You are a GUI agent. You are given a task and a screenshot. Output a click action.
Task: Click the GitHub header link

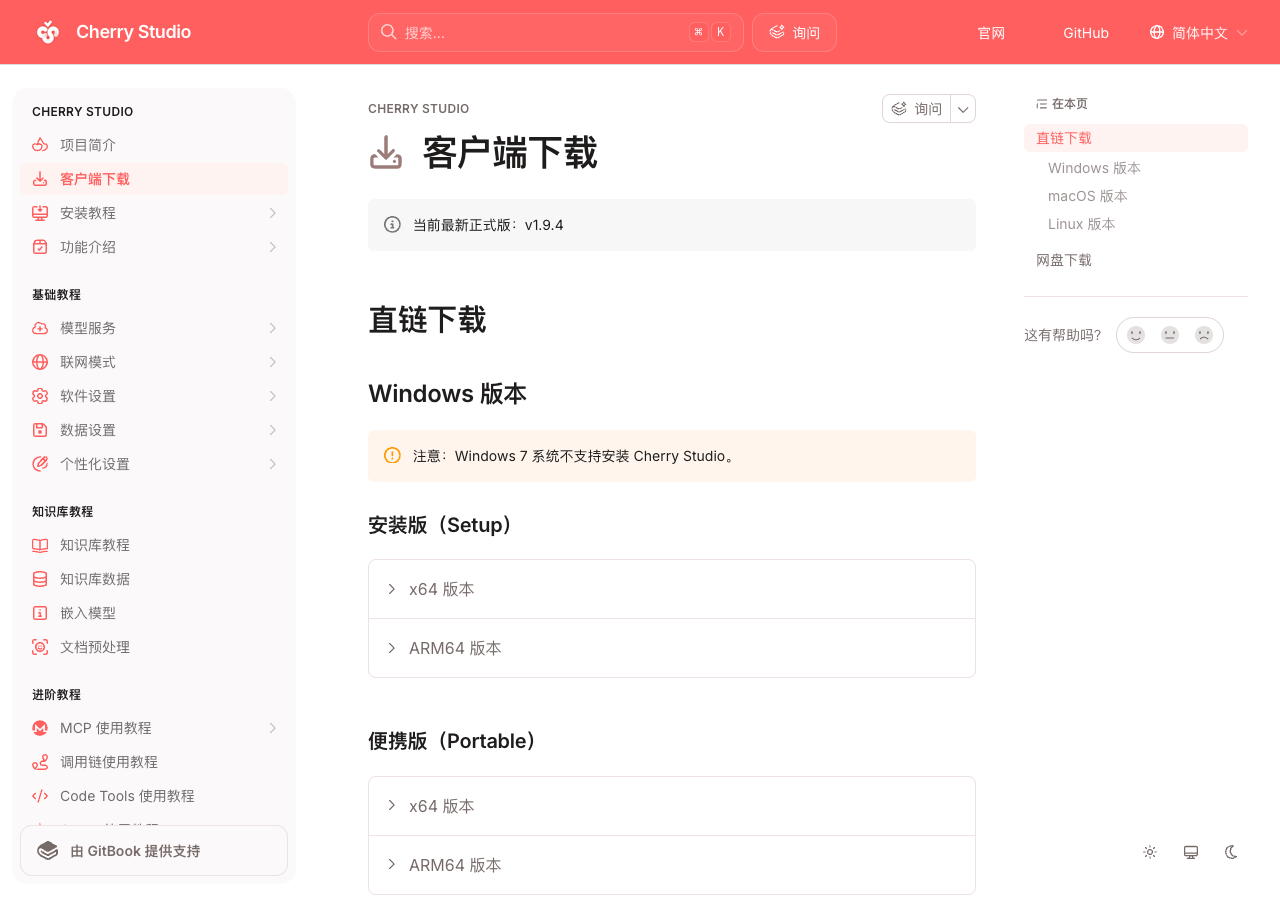point(1086,33)
